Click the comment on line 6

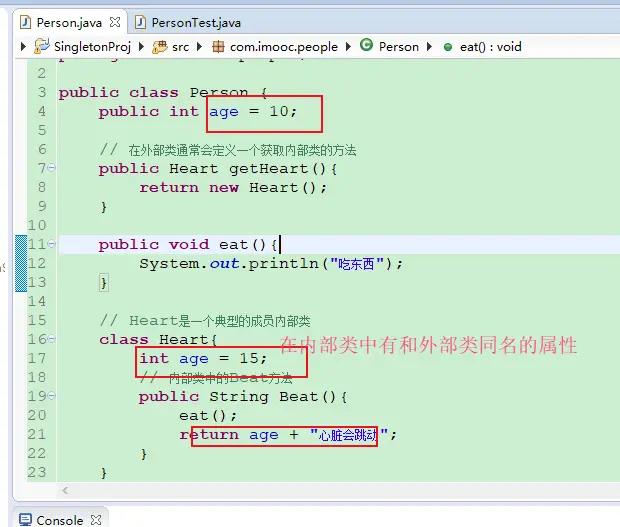coord(228,150)
